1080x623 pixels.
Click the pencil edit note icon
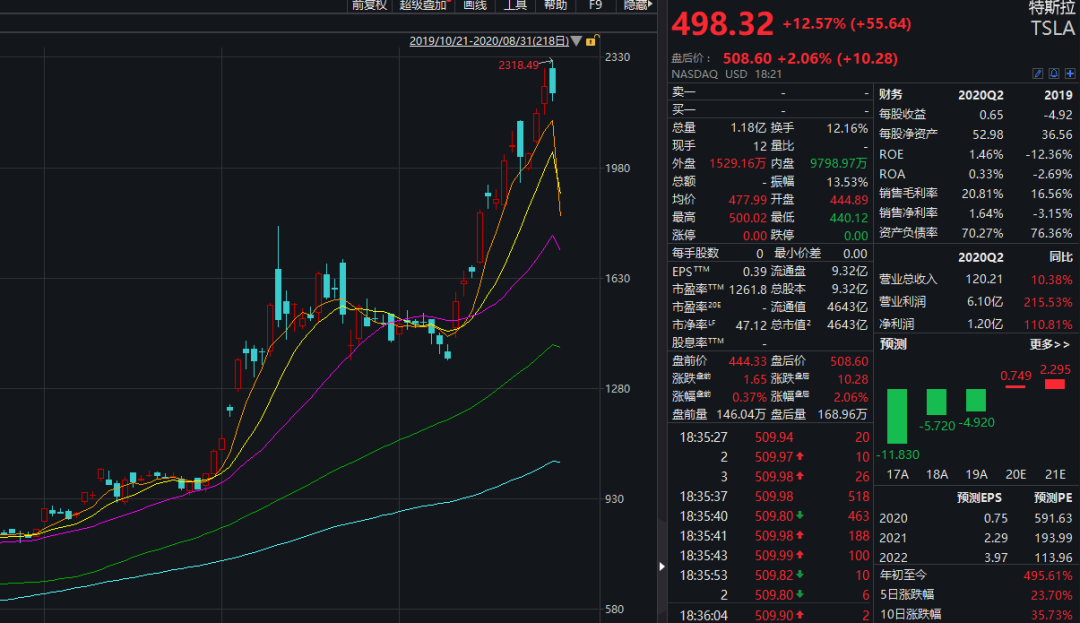coord(1038,74)
